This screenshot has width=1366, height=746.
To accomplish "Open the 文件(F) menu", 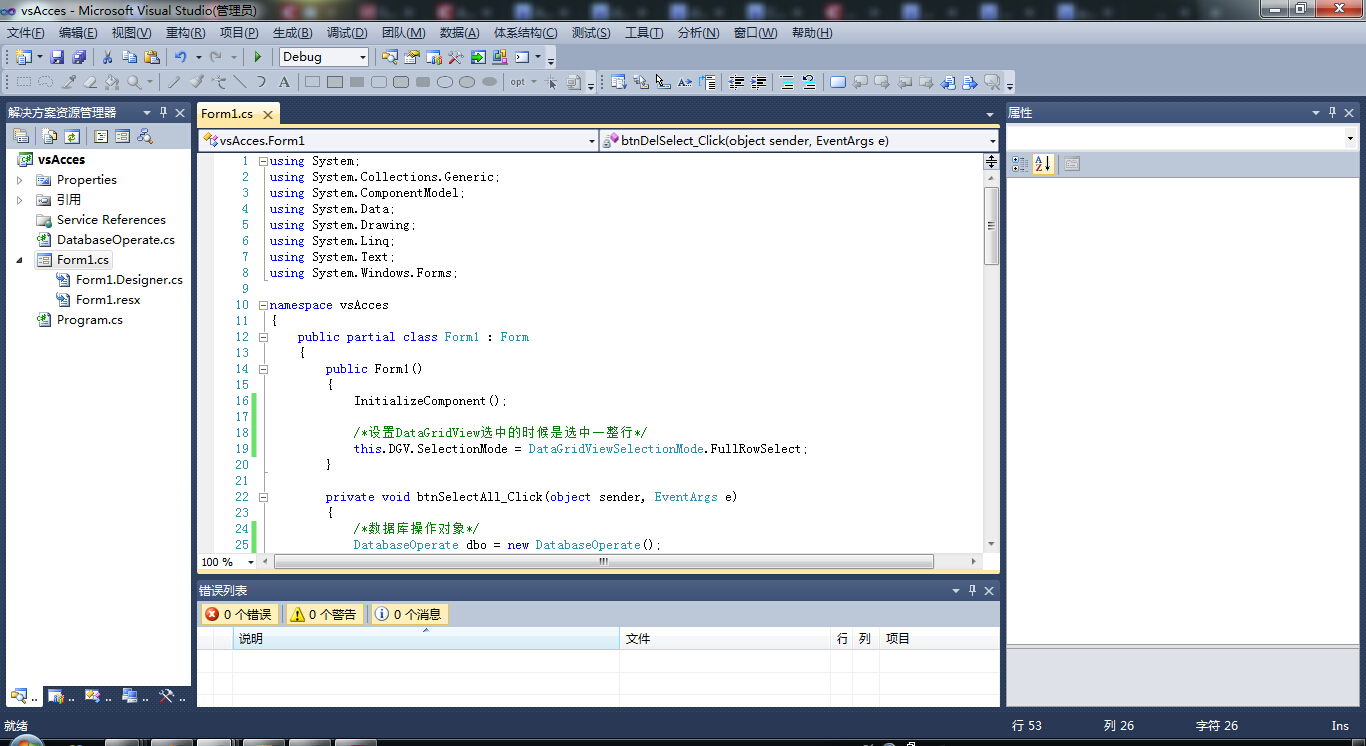I will coord(25,33).
